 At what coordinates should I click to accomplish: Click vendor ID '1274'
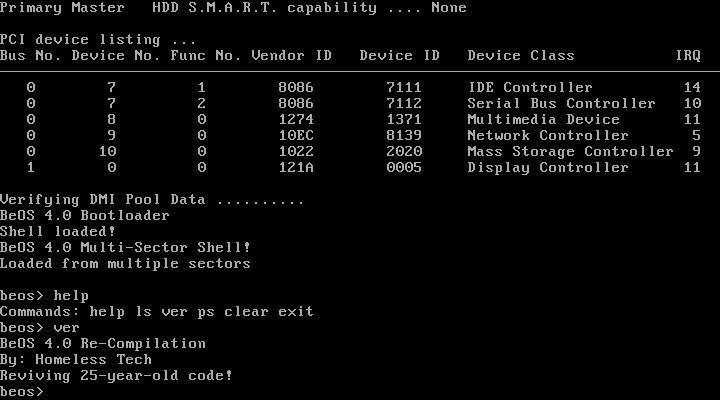coord(296,120)
